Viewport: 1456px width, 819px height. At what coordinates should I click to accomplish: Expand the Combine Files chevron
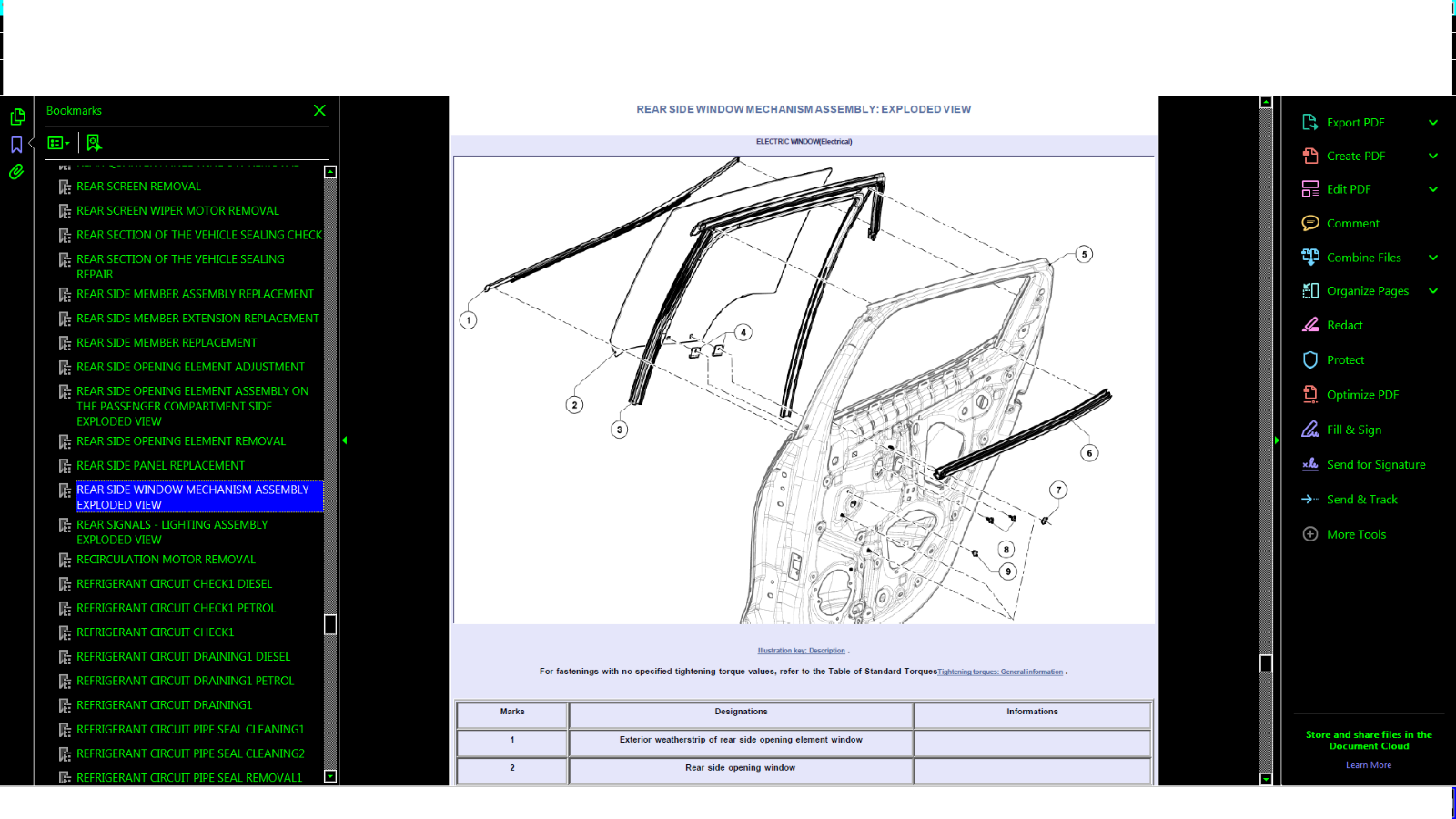(1433, 258)
